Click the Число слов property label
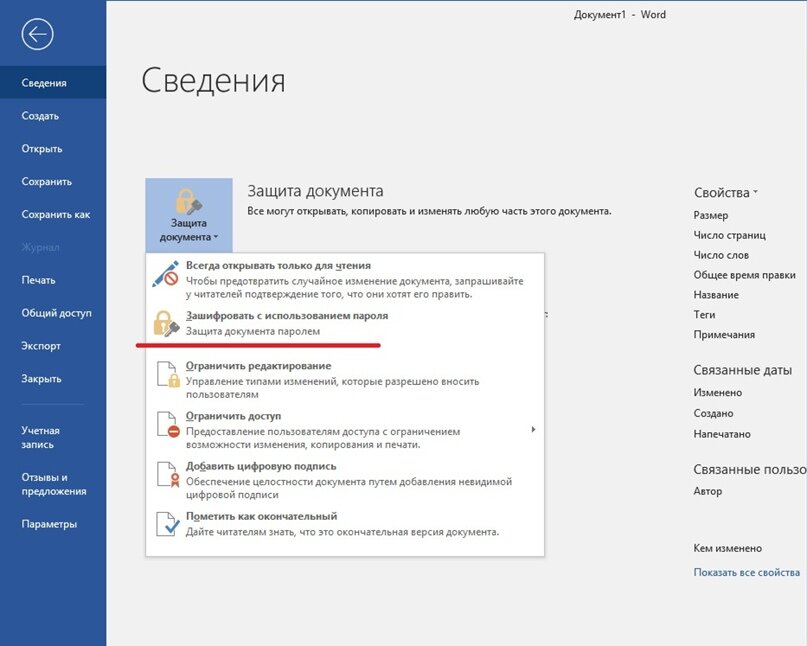 [721, 255]
